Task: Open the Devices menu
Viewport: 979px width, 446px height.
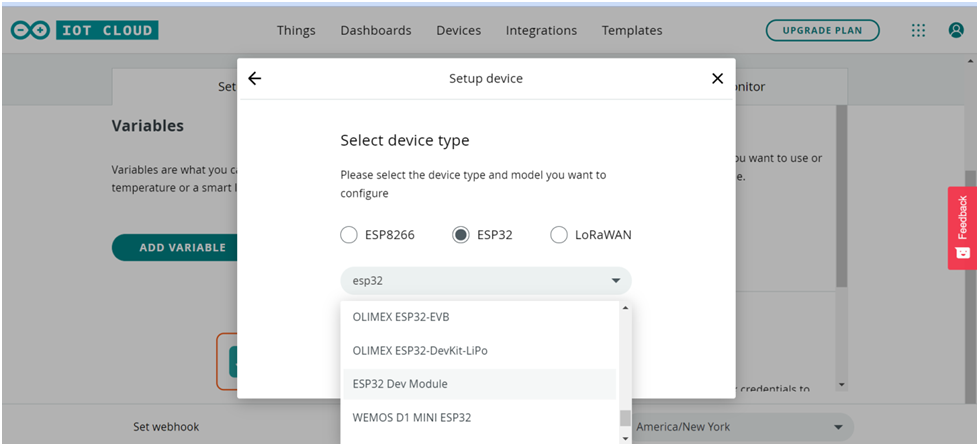Action: pos(458,30)
